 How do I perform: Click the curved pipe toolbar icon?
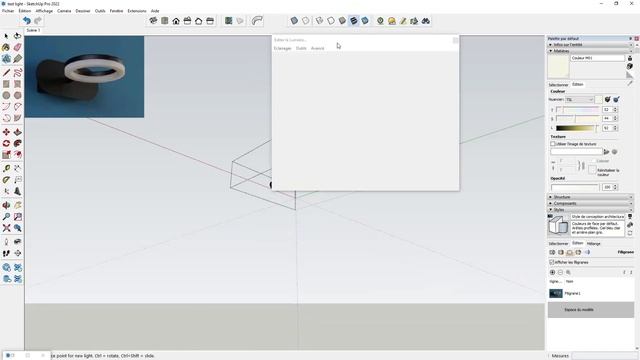click(x=257, y=20)
